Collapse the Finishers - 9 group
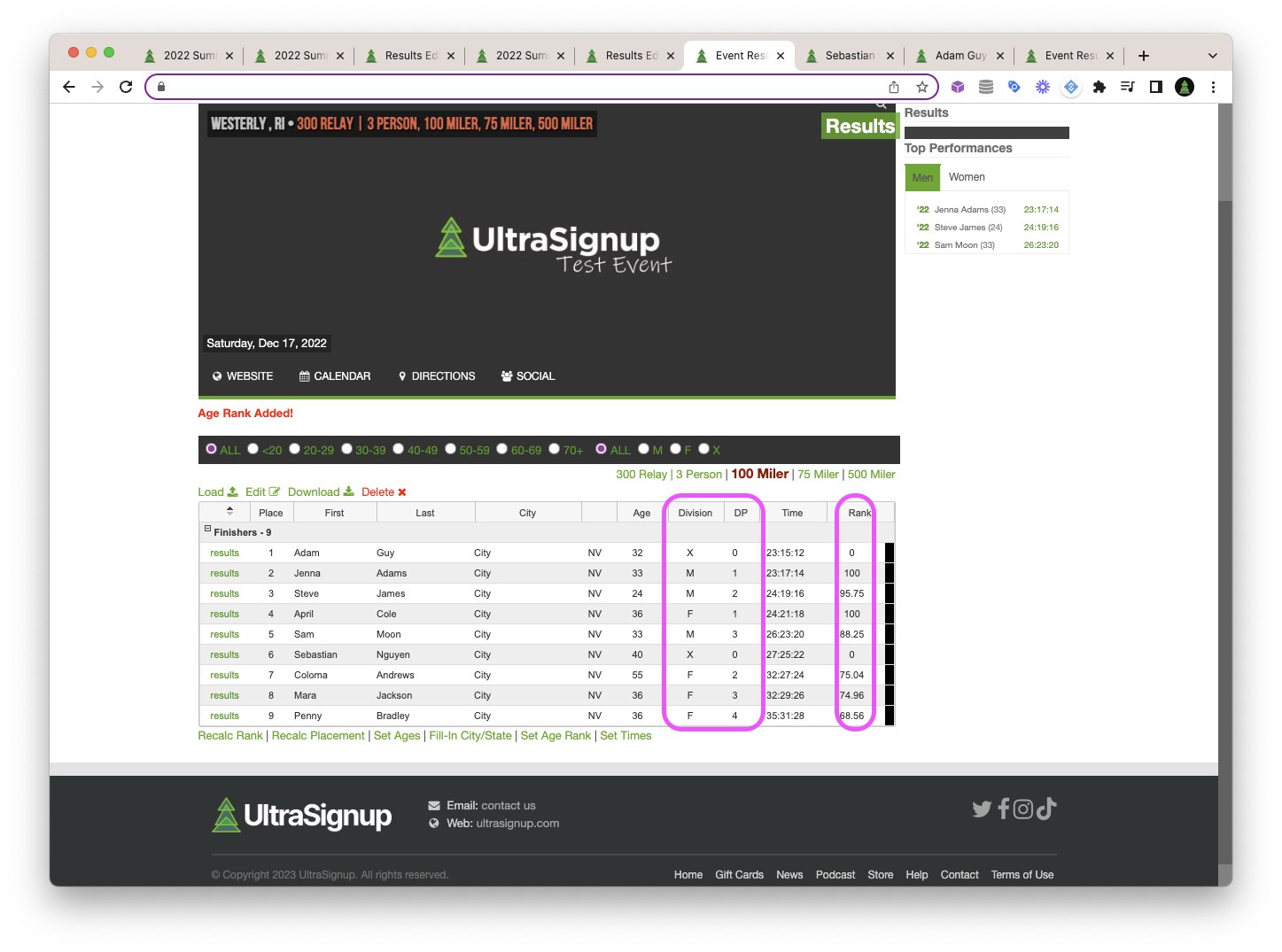Image resolution: width=1282 pixels, height=952 pixels. click(208, 530)
